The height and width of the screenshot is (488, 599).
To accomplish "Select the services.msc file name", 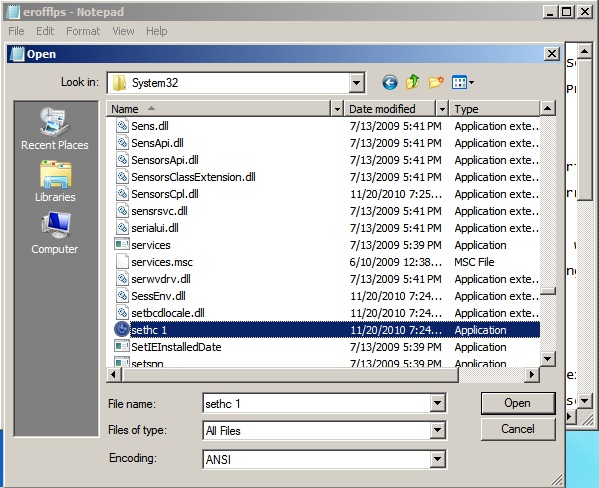I will pyautogui.click(x=162, y=262).
